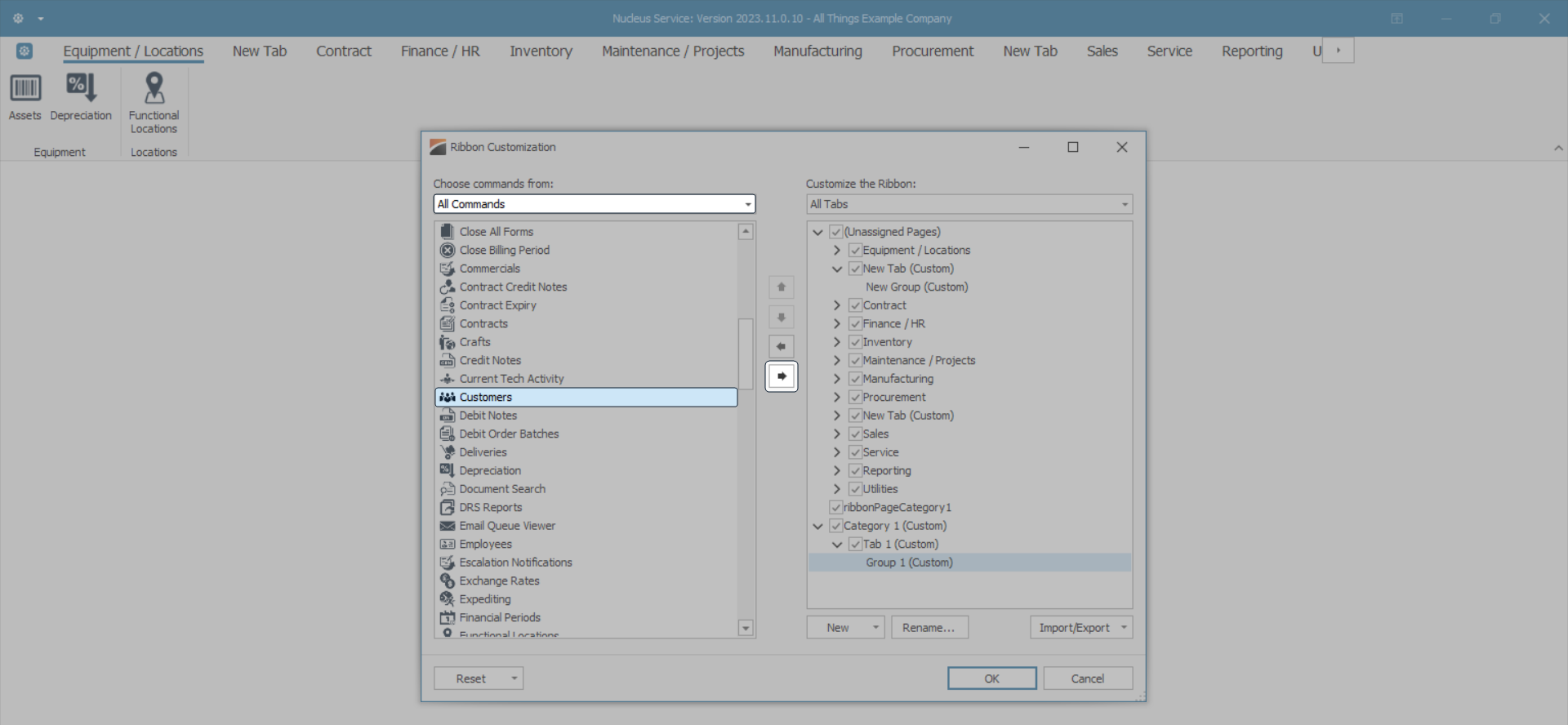The width and height of the screenshot is (1568, 725).
Task: Open the Reporting ribbon tab
Action: (1252, 51)
